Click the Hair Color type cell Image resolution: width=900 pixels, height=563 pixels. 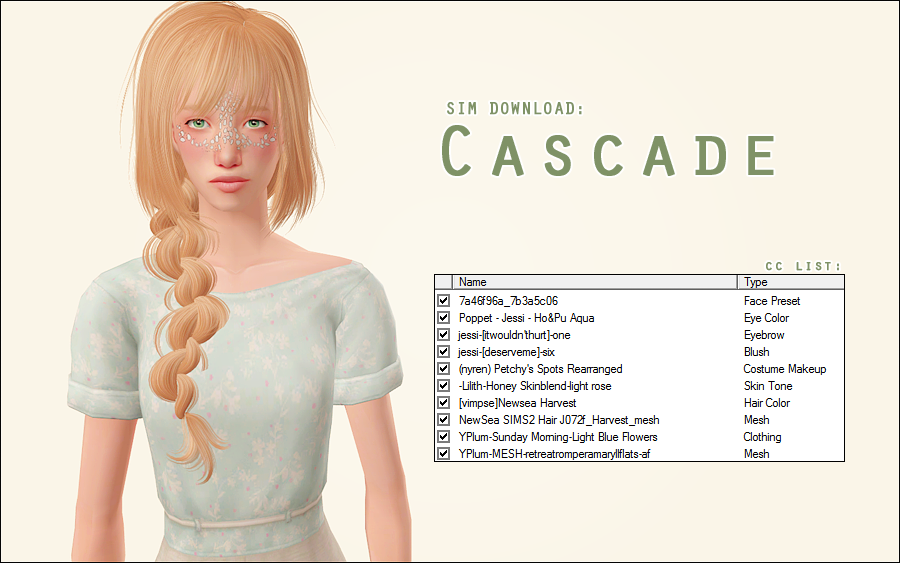(767, 403)
